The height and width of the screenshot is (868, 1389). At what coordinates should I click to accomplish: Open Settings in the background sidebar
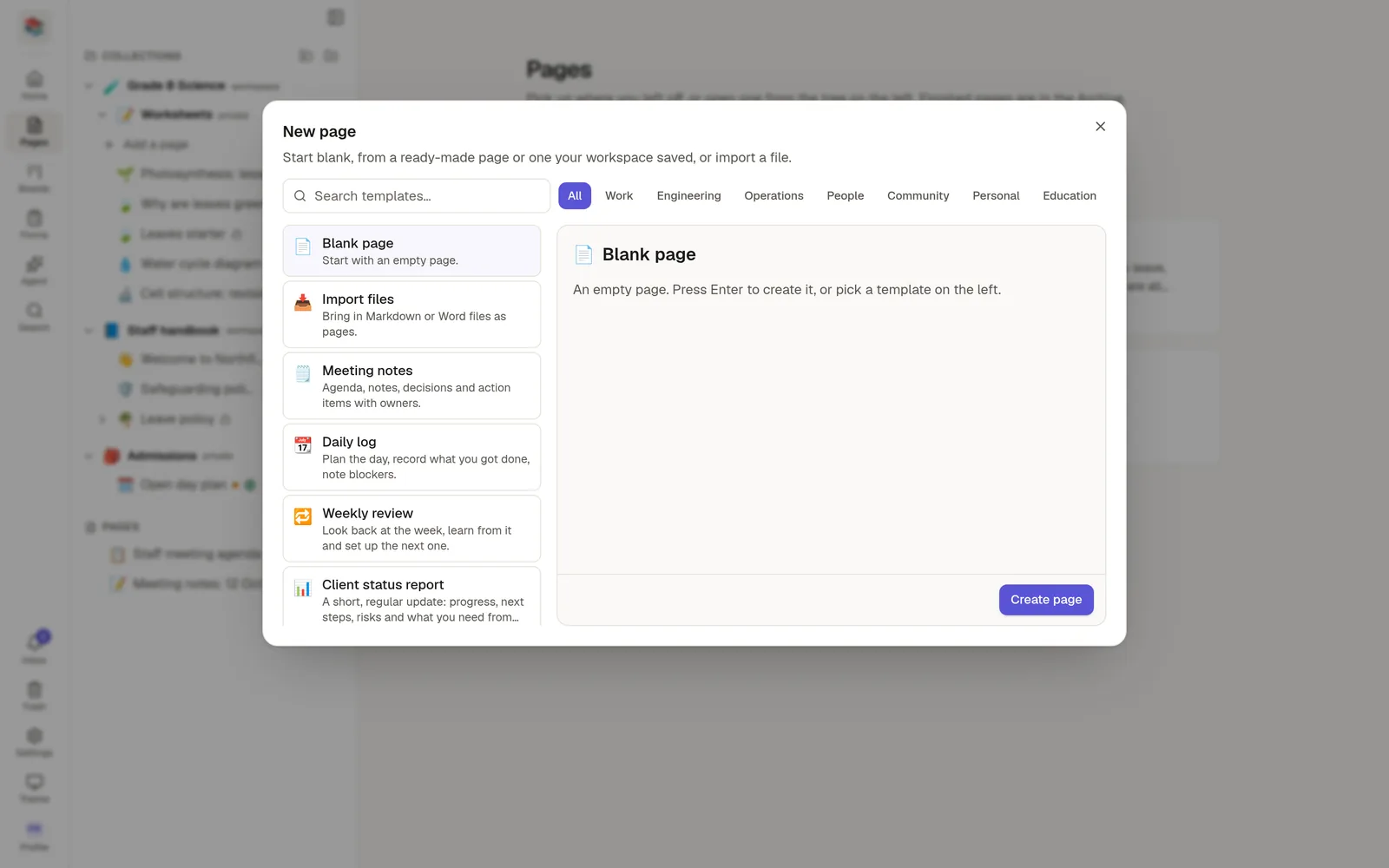[34, 742]
